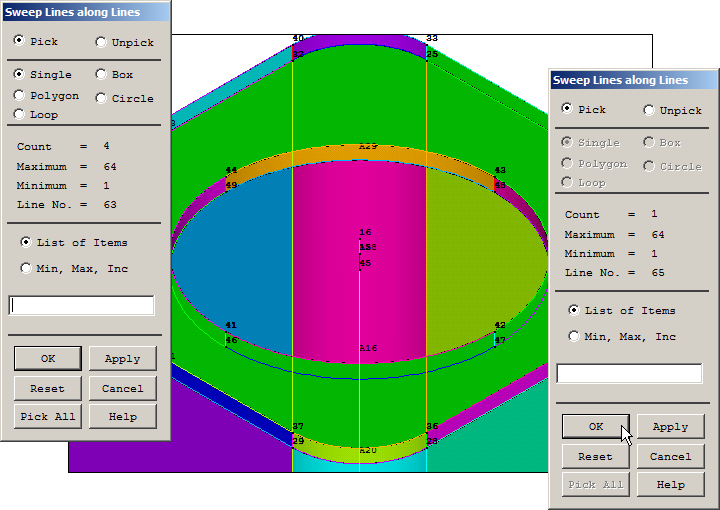The width and height of the screenshot is (720, 510).
Task: Pick keypoint 41 on the ring
Action: tap(231, 325)
